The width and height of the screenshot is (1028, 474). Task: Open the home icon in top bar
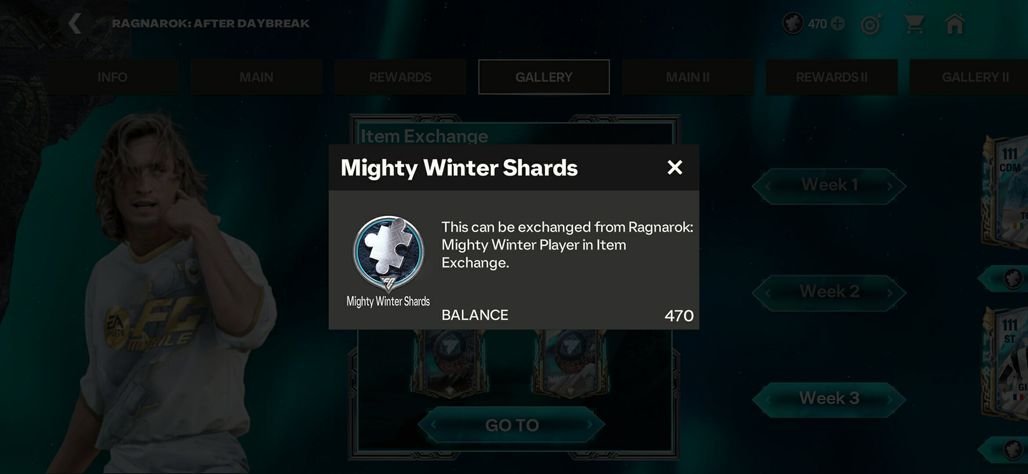(x=955, y=24)
